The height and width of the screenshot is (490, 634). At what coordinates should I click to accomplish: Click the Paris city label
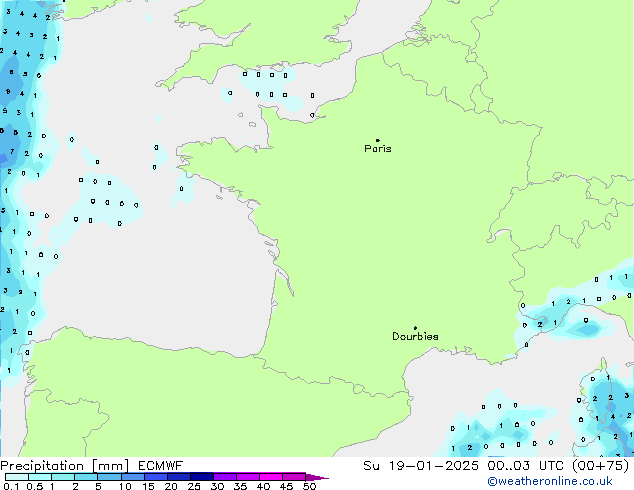pos(378,149)
